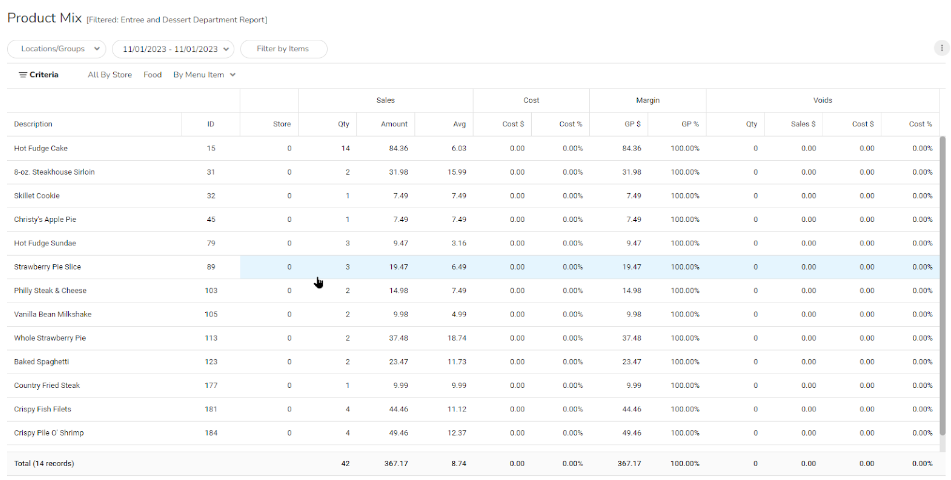The height and width of the screenshot is (480, 951).
Task: Click the Crispy Fish Filets link
Action: (42, 408)
